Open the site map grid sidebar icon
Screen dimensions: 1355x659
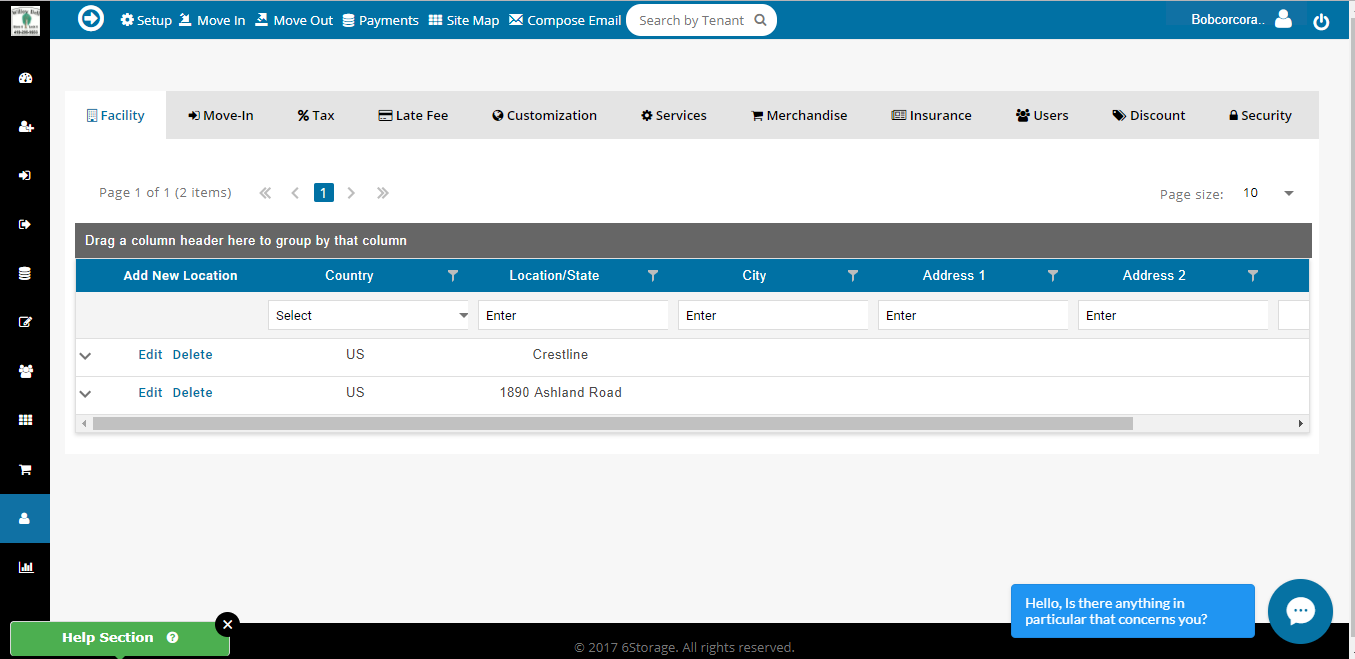26,420
